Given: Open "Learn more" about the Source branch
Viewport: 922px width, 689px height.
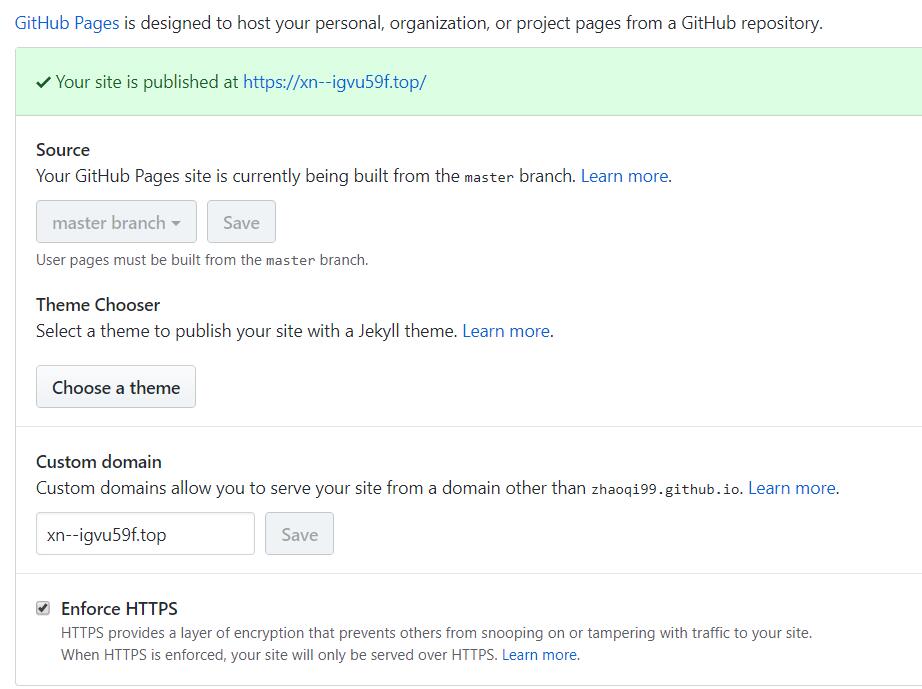Looking at the screenshot, I should pos(624,175).
